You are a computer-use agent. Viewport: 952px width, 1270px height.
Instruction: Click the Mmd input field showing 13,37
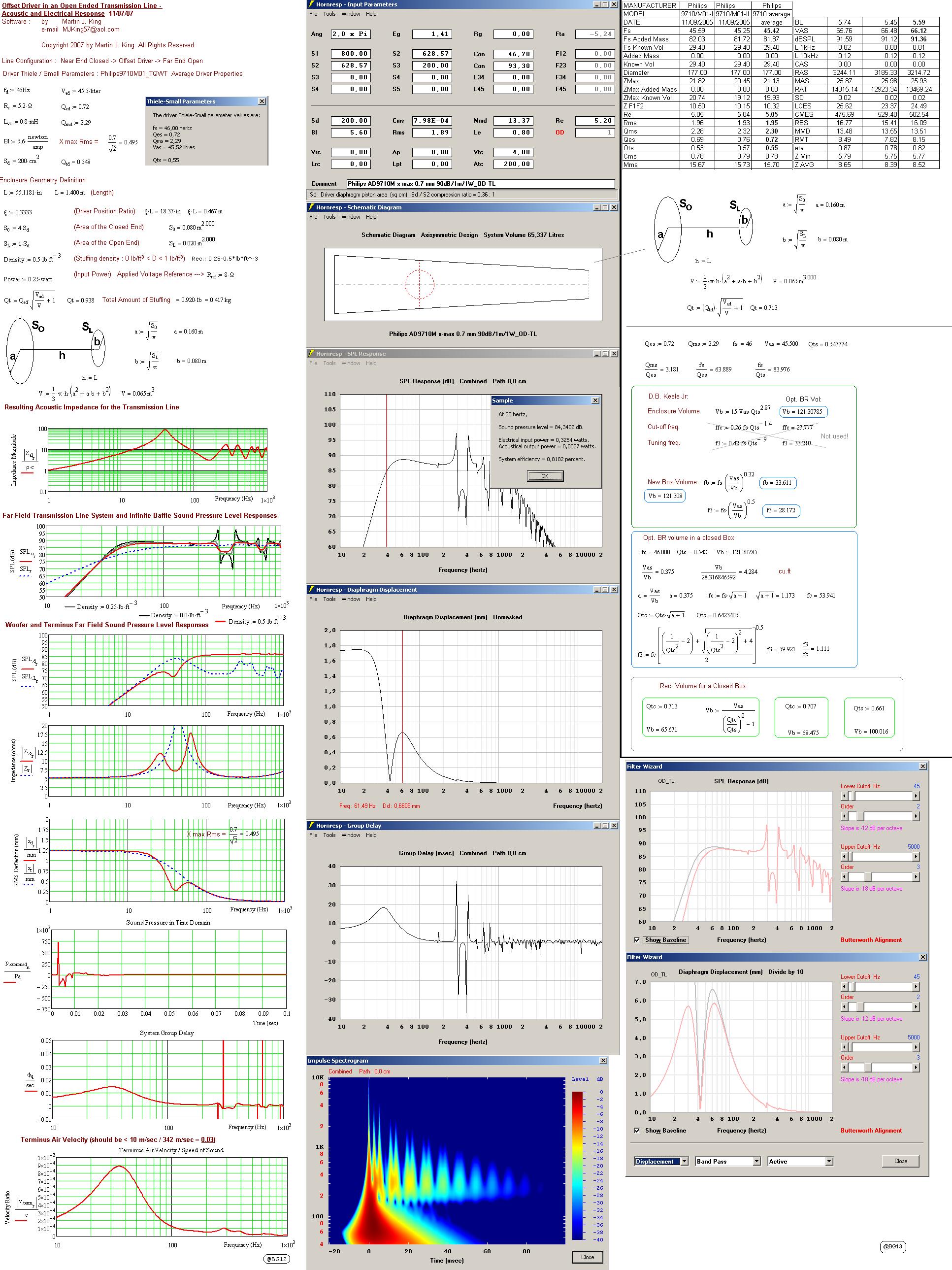coord(514,121)
